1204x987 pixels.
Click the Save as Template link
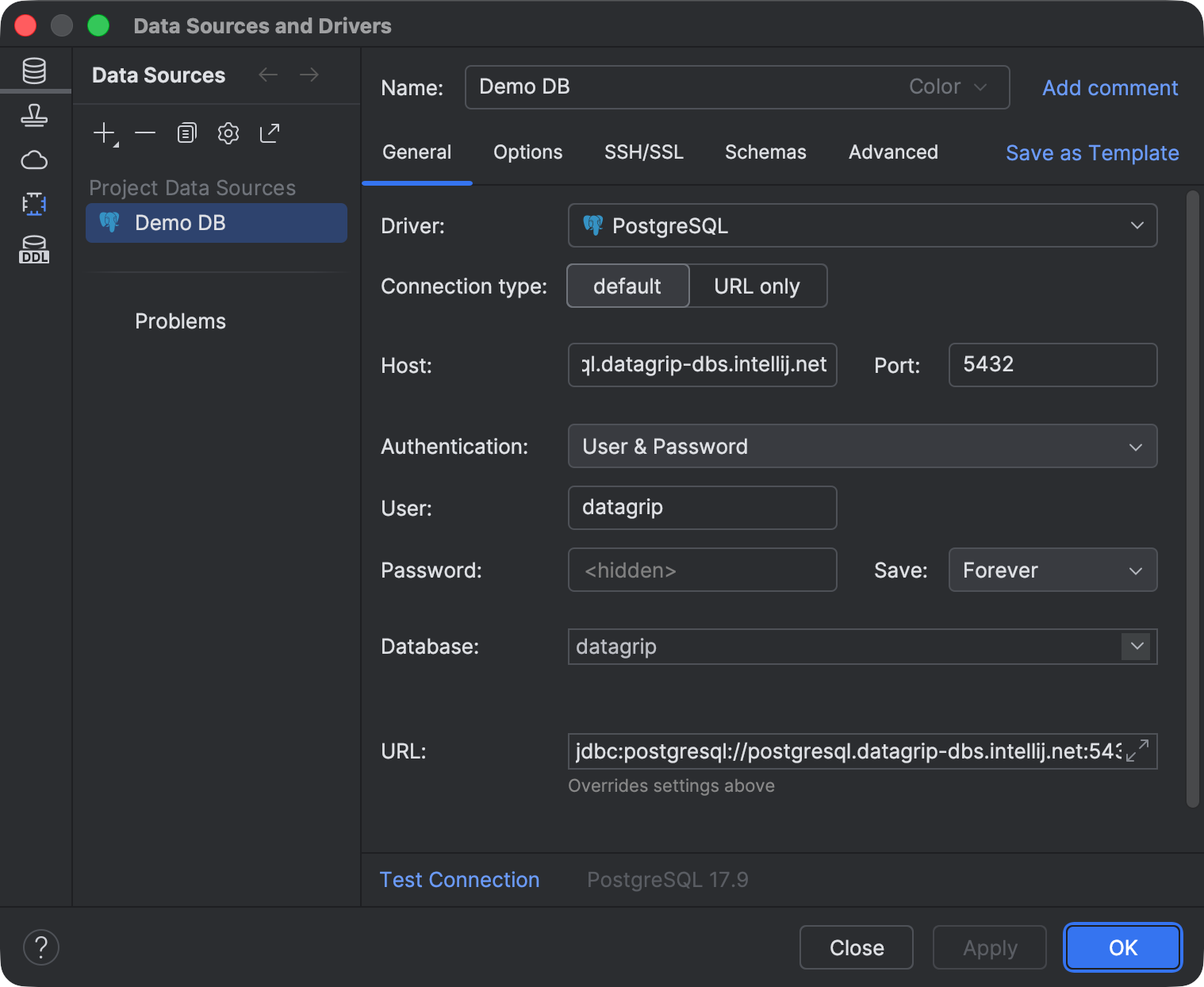pos(1092,152)
